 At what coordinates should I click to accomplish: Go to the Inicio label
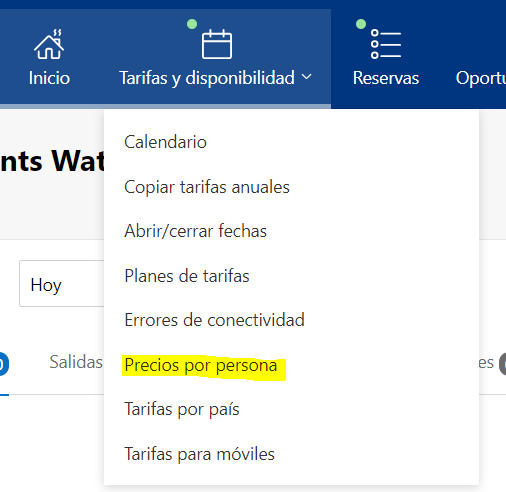coord(49,78)
